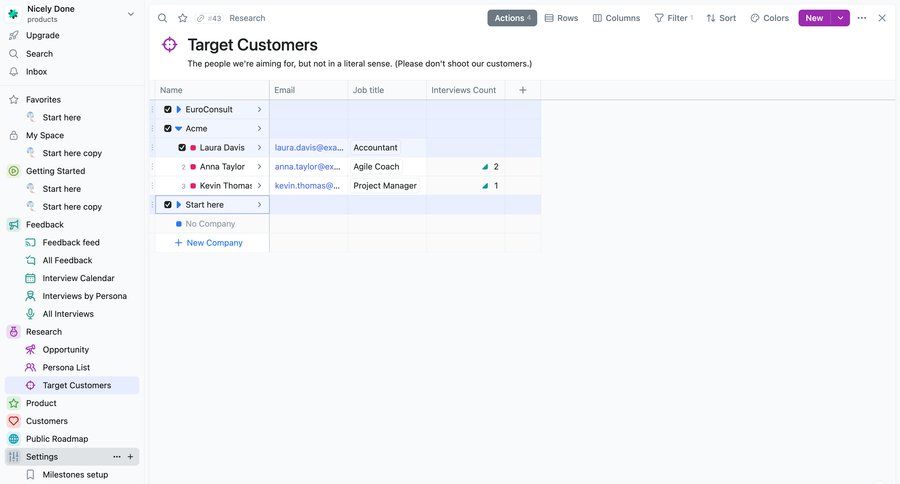Click the Research breadcrumb link

(x=247, y=18)
